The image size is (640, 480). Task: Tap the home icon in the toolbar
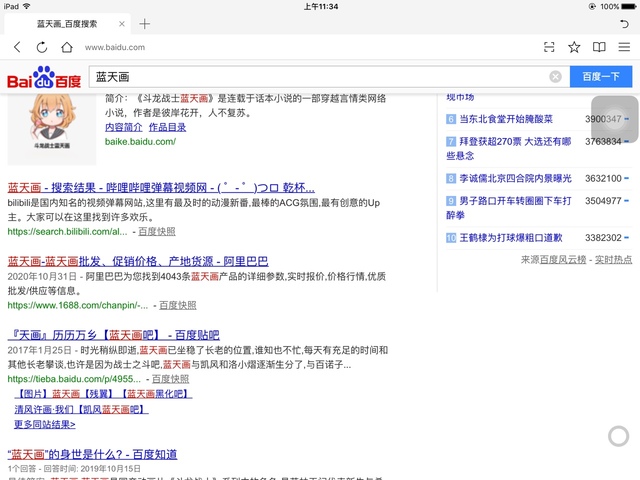67,47
